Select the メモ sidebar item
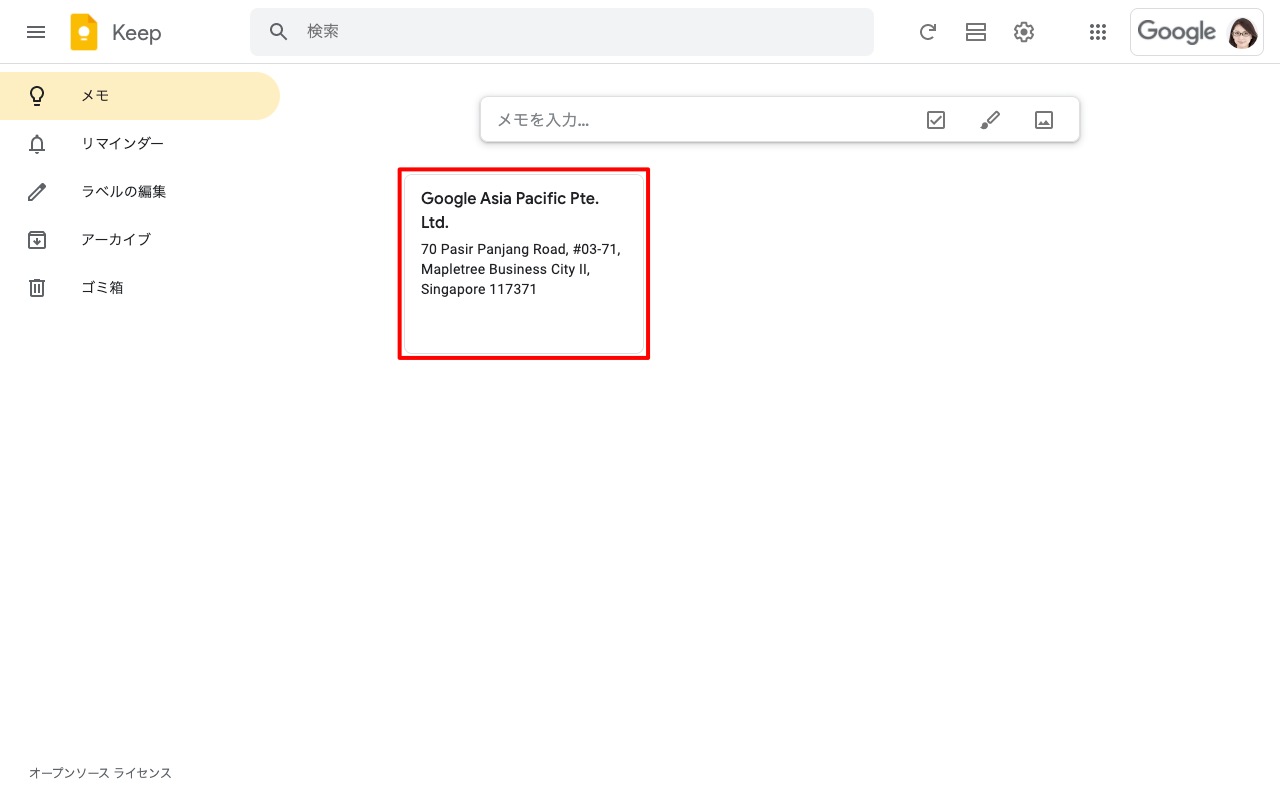1280x800 pixels. 140,96
